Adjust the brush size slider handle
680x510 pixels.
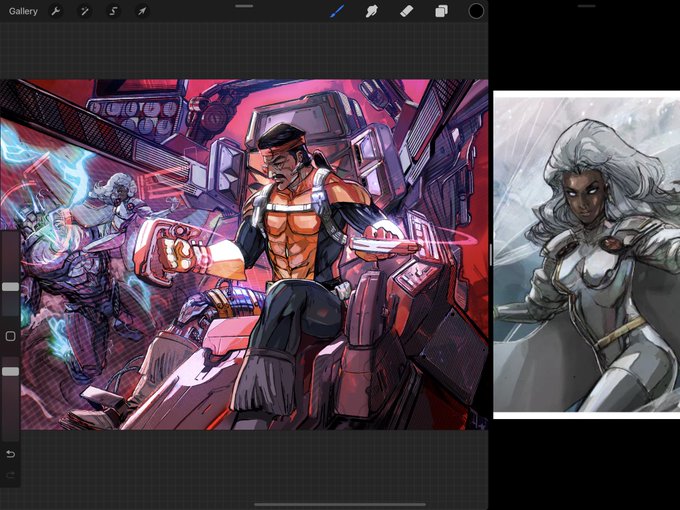[x=10, y=287]
